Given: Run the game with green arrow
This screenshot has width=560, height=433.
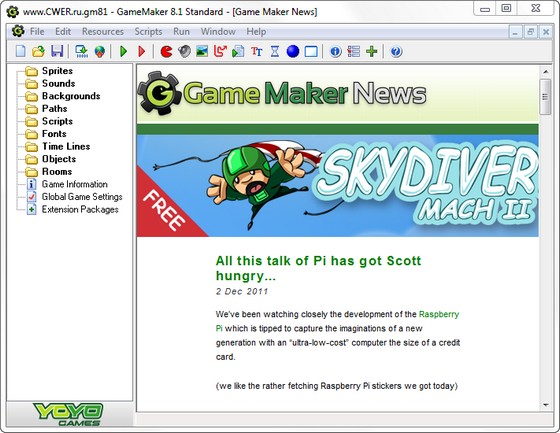Looking at the screenshot, I should (x=124, y=51).
